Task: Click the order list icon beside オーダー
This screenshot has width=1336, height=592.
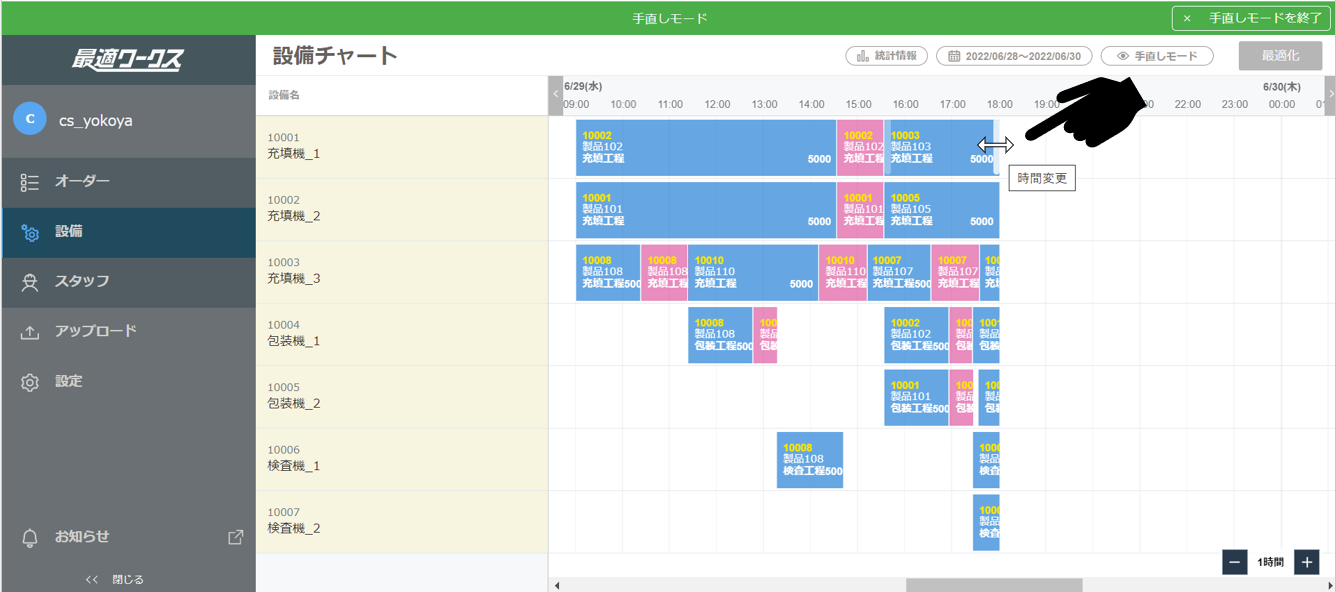Action: click(x=30, y=182)
